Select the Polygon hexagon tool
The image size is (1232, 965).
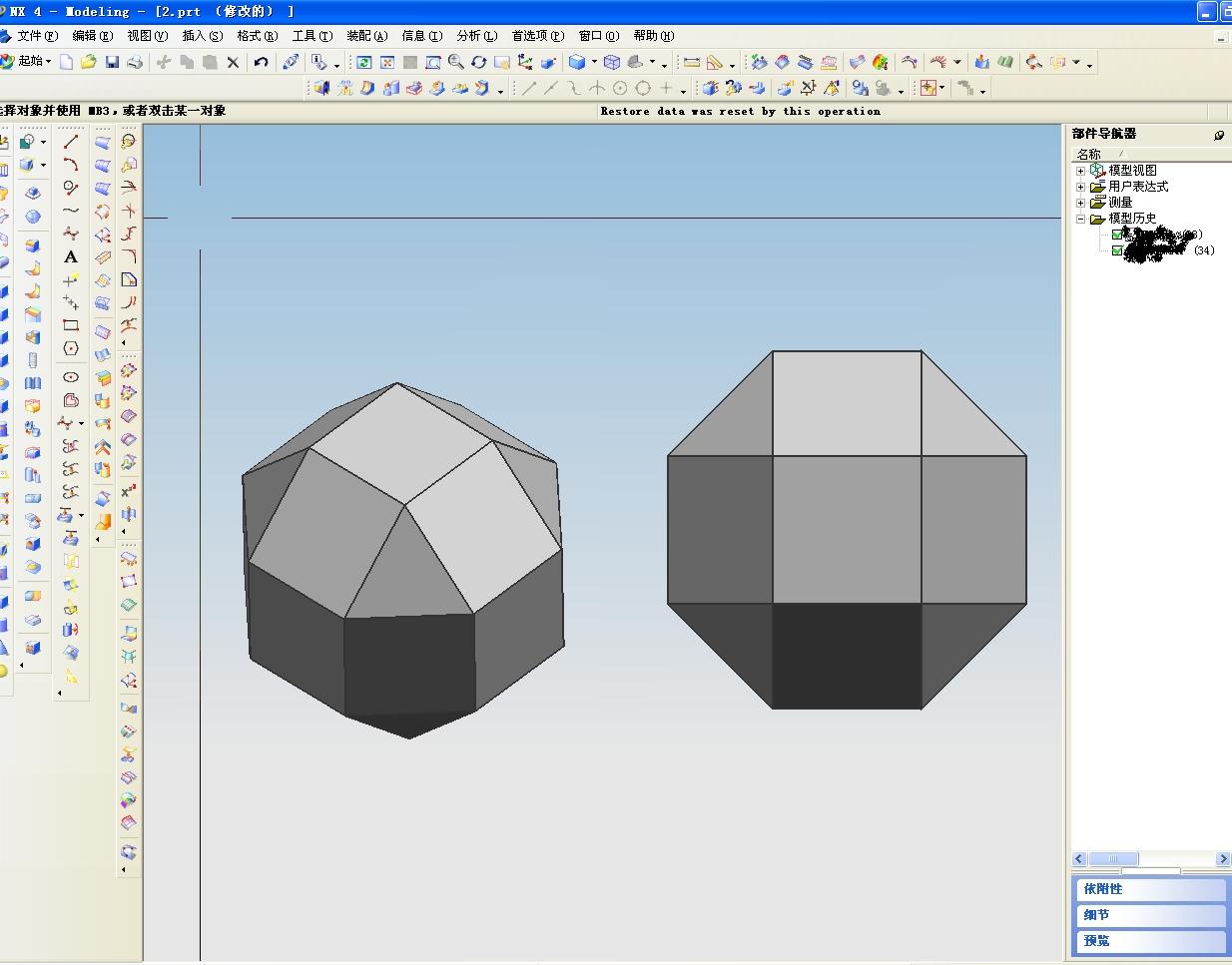71,348
